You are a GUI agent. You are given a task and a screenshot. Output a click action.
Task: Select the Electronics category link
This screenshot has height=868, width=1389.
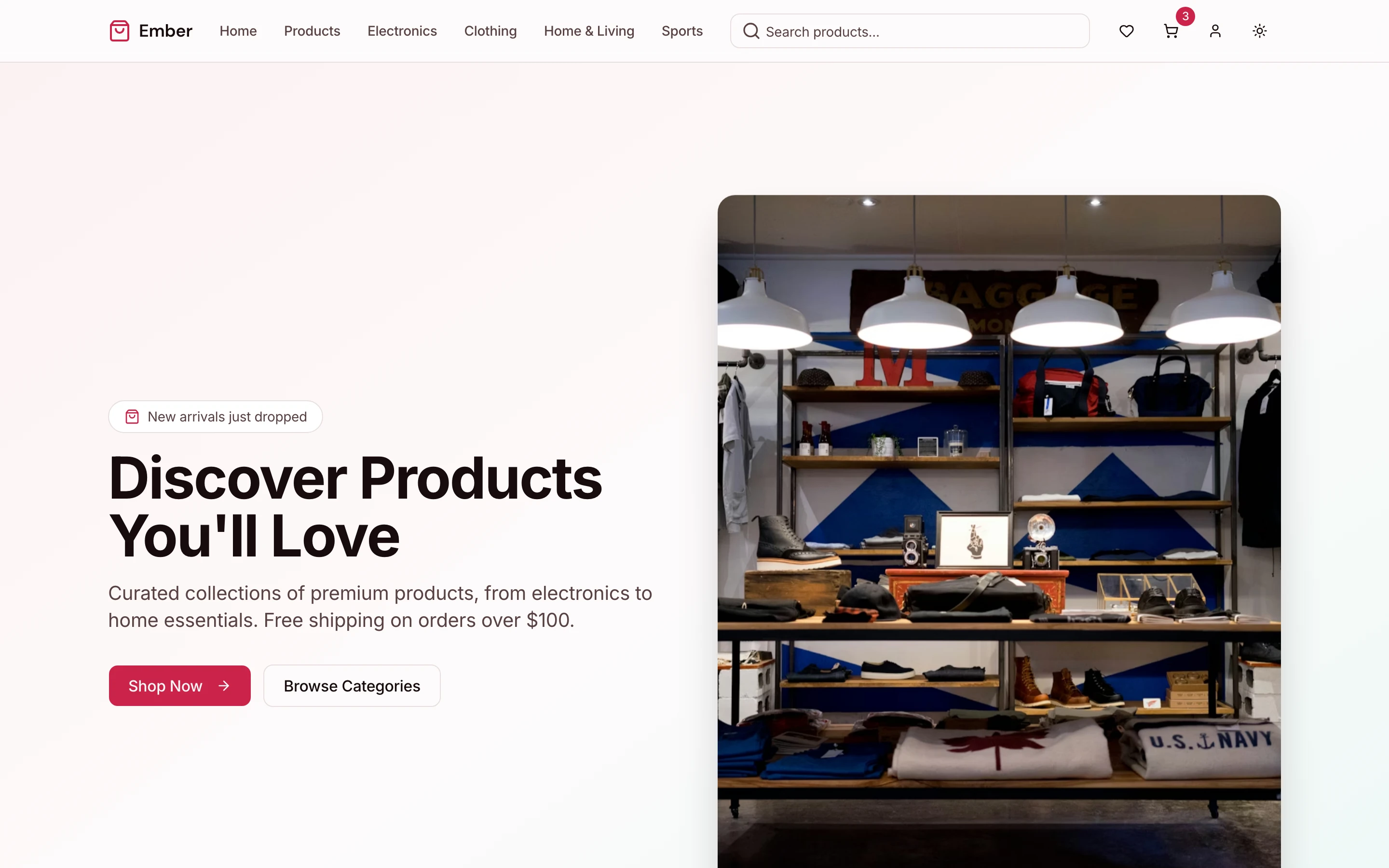click(402, 31)
